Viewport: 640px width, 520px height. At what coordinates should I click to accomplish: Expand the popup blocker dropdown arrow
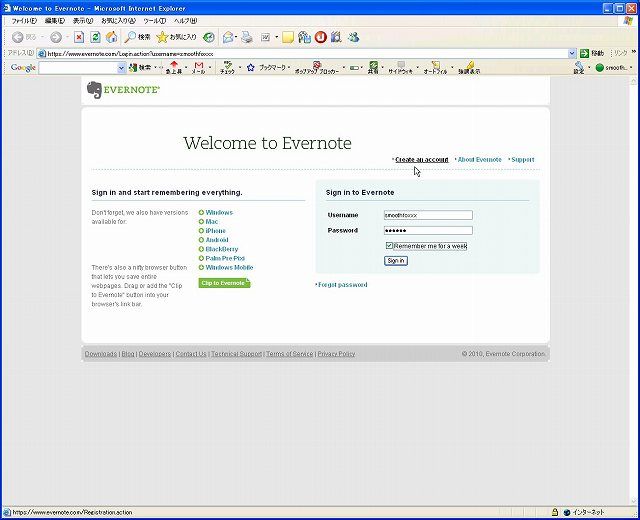[x=344, y=67]
